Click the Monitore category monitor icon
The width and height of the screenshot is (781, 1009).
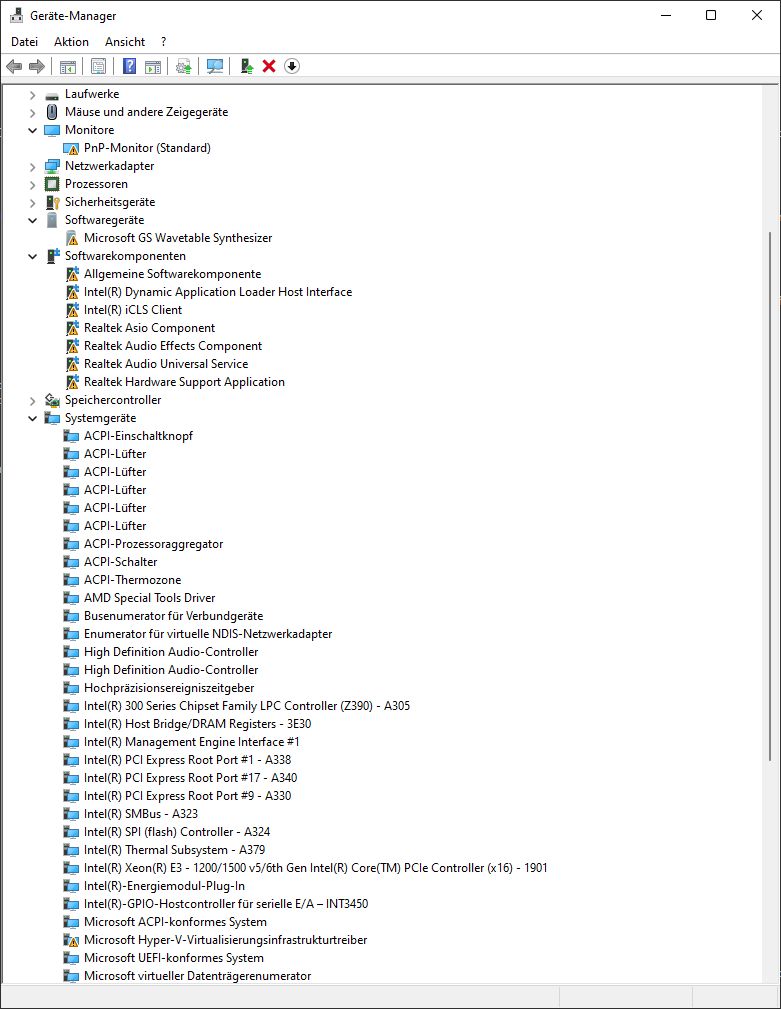[52, 130]
